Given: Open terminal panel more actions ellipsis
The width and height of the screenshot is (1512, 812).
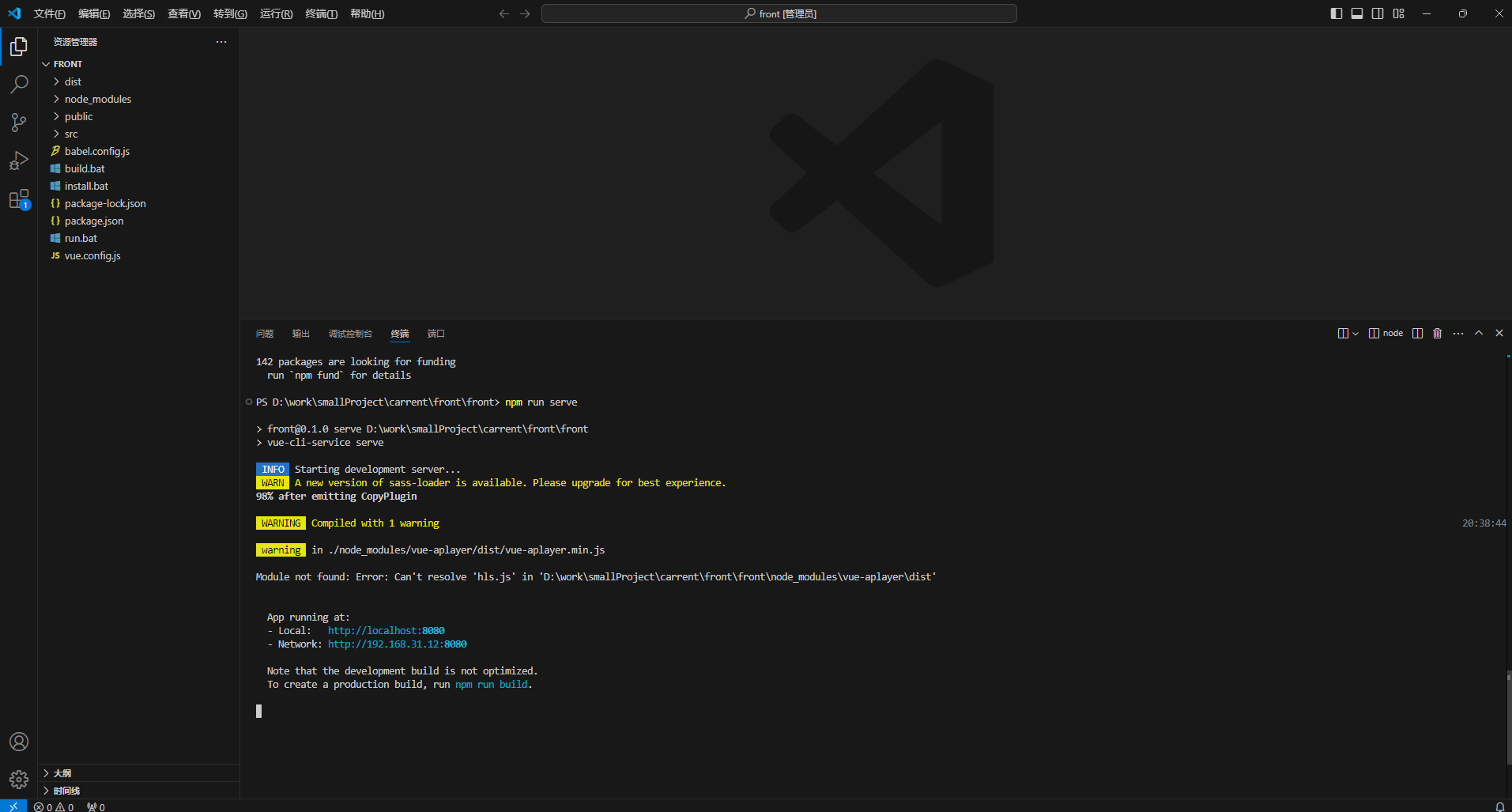Looking at the screenshot, I should pyautogui.click(x=1458, y=333).
